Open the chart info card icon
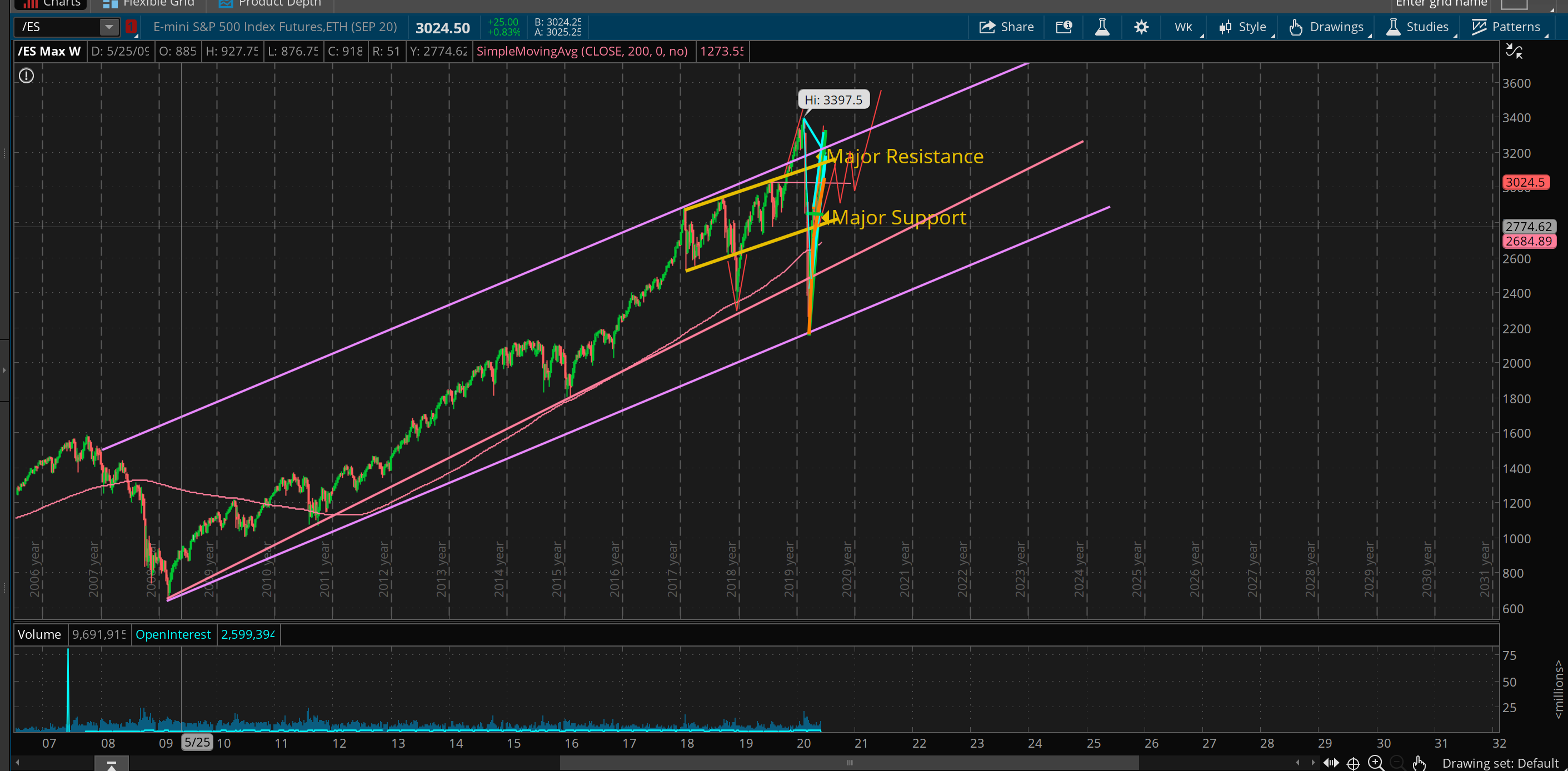1568x771 pixels. (x=1063, y=27)
